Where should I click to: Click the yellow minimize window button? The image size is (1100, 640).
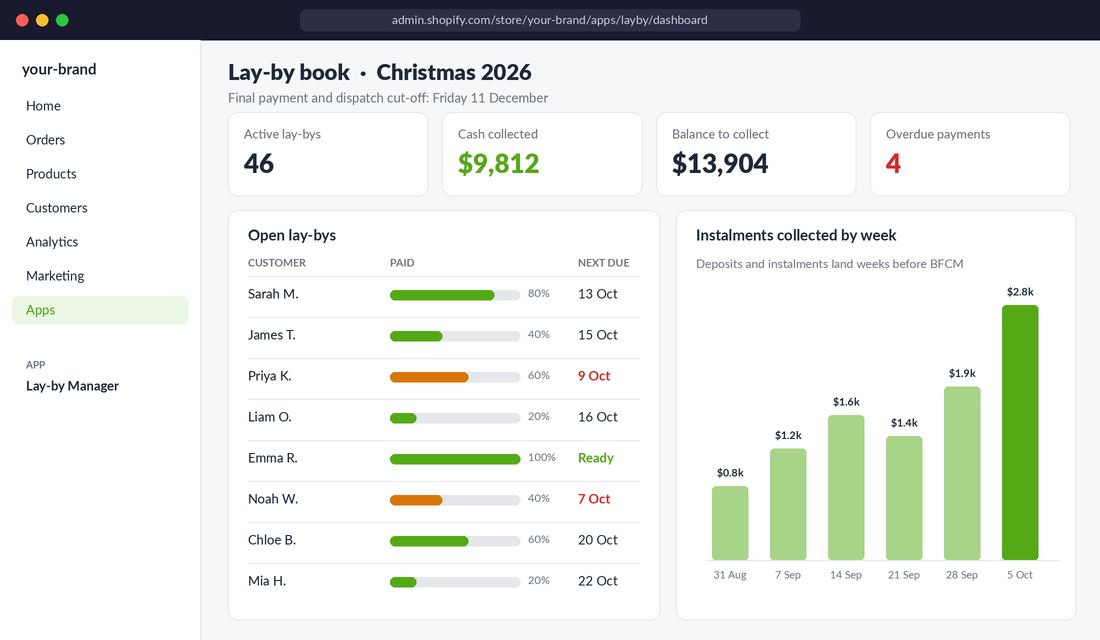[x=42, y=20]
